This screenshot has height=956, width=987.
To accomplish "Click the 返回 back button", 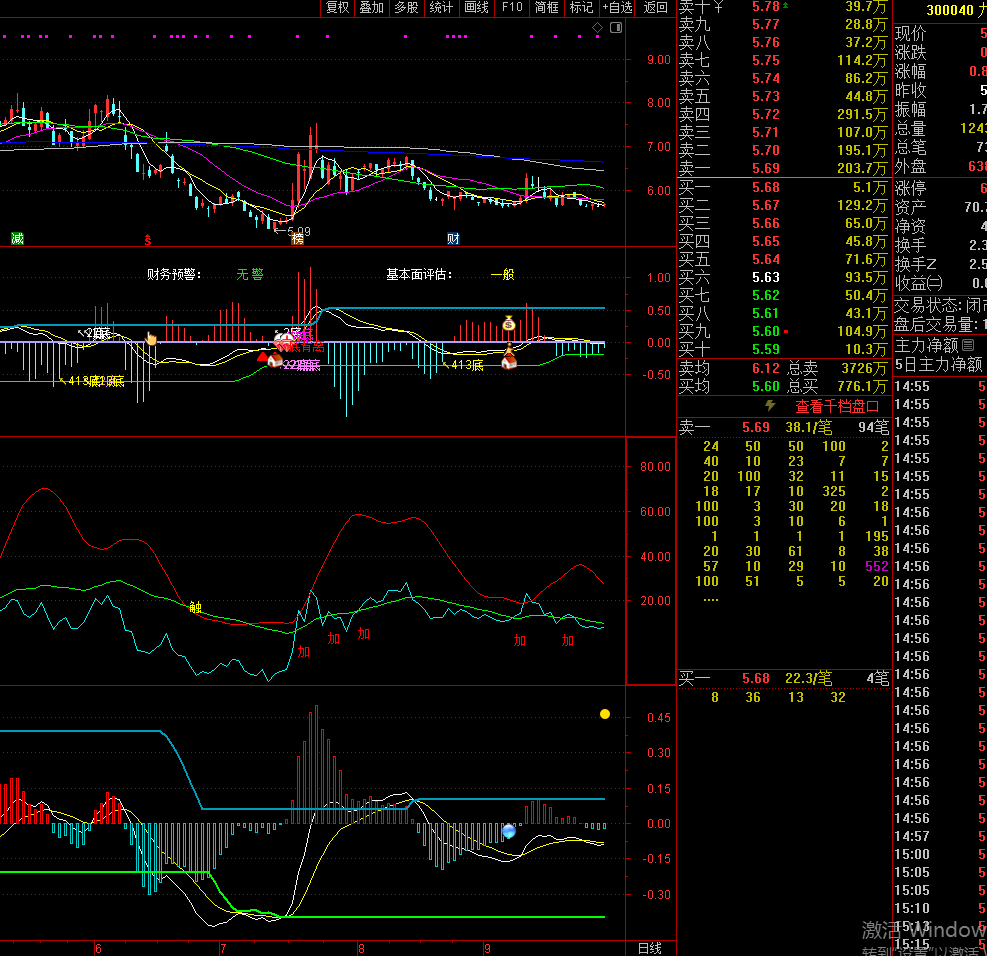I will click(656, 8).
